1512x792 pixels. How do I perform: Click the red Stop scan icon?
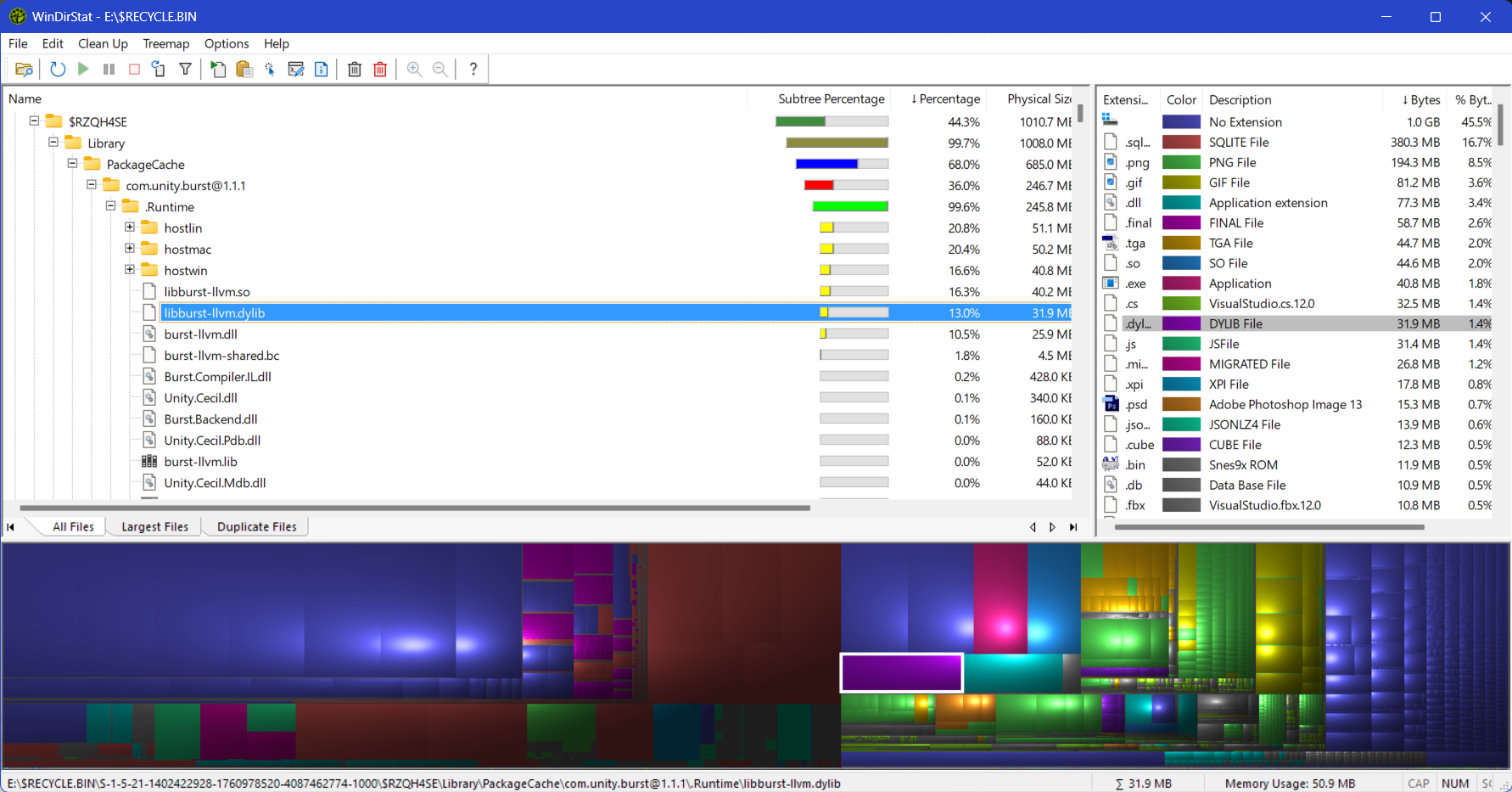click(134, 70)
